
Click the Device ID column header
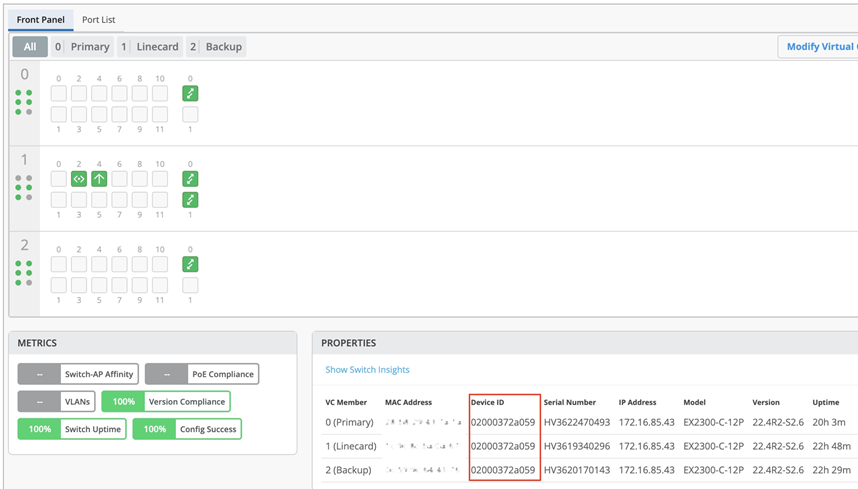pyautogui.click(x=488, y=402)
